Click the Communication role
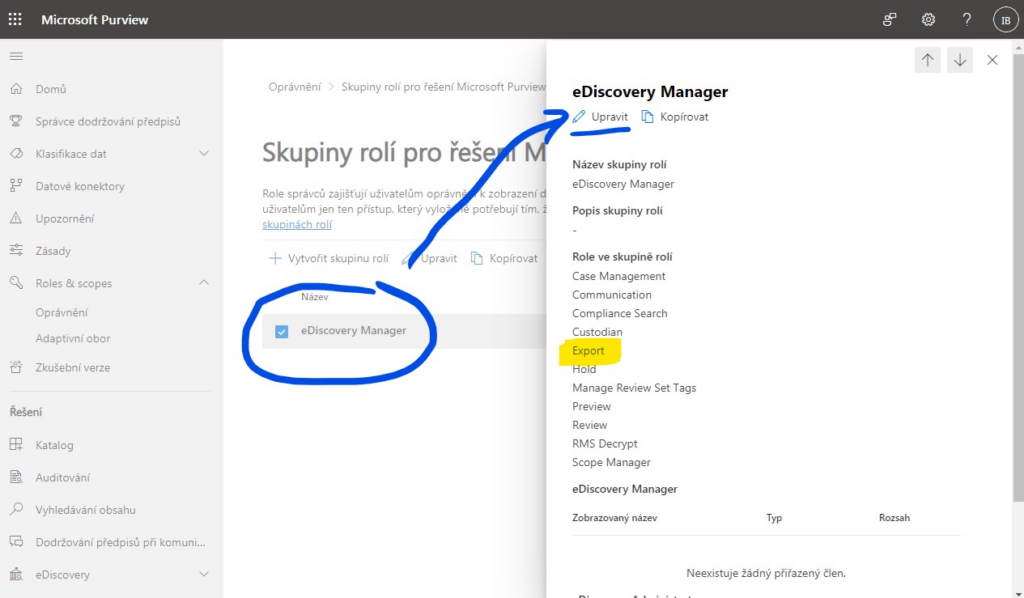 coord(611,295)
